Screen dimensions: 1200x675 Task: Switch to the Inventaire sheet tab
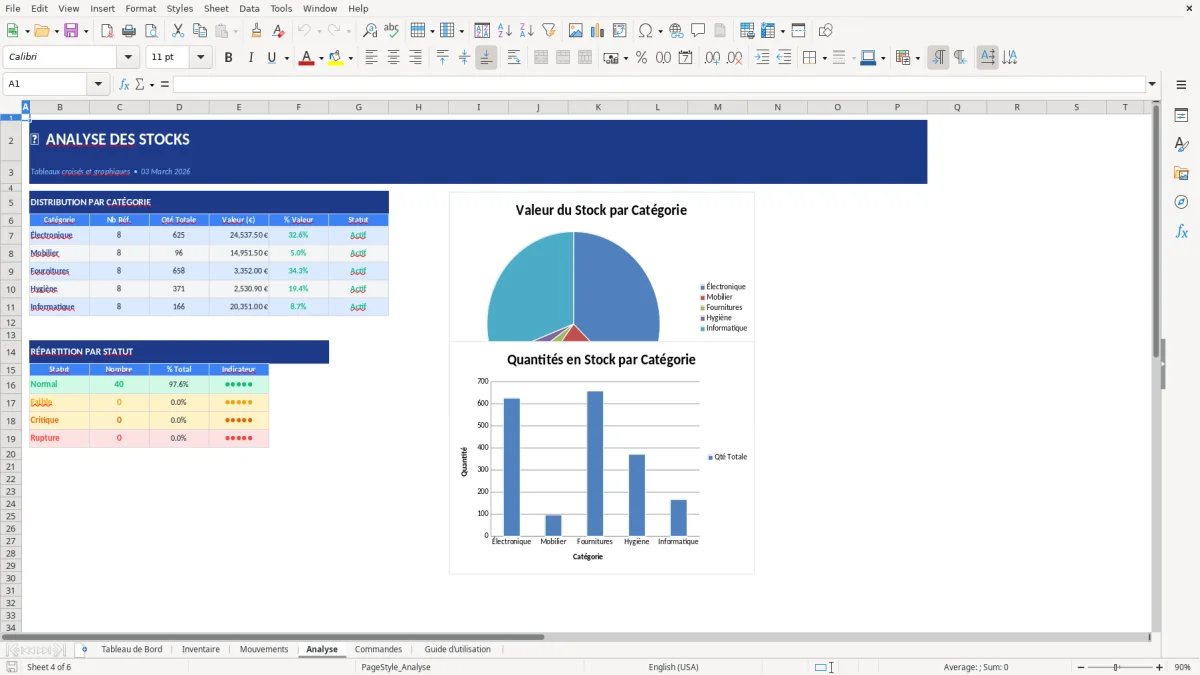(x=201, y=649)
